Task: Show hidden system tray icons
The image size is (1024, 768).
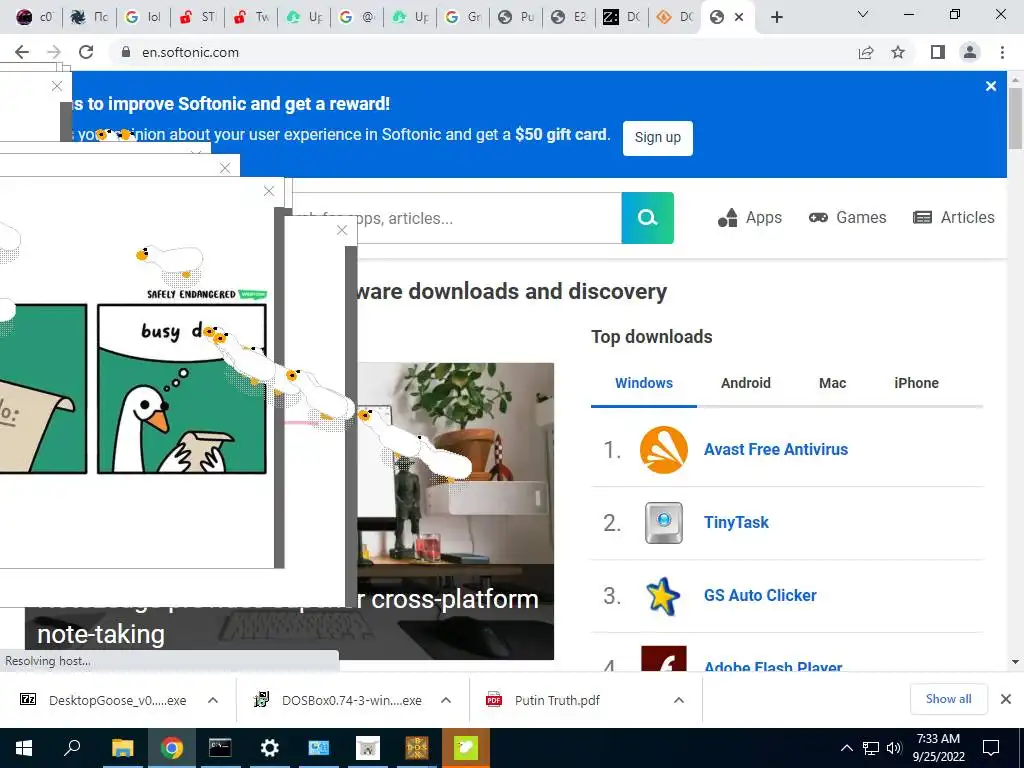Action: pos(846,748)
